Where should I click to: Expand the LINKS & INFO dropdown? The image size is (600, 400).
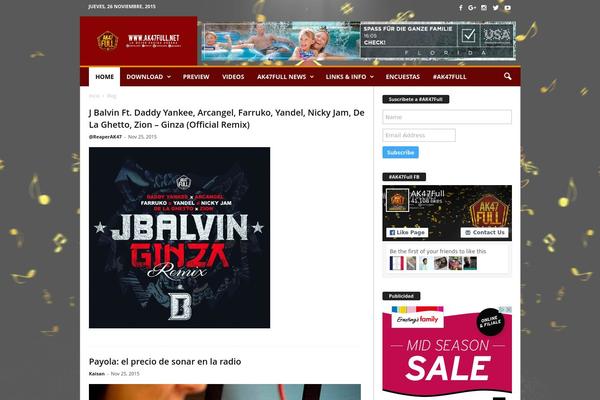350,77
